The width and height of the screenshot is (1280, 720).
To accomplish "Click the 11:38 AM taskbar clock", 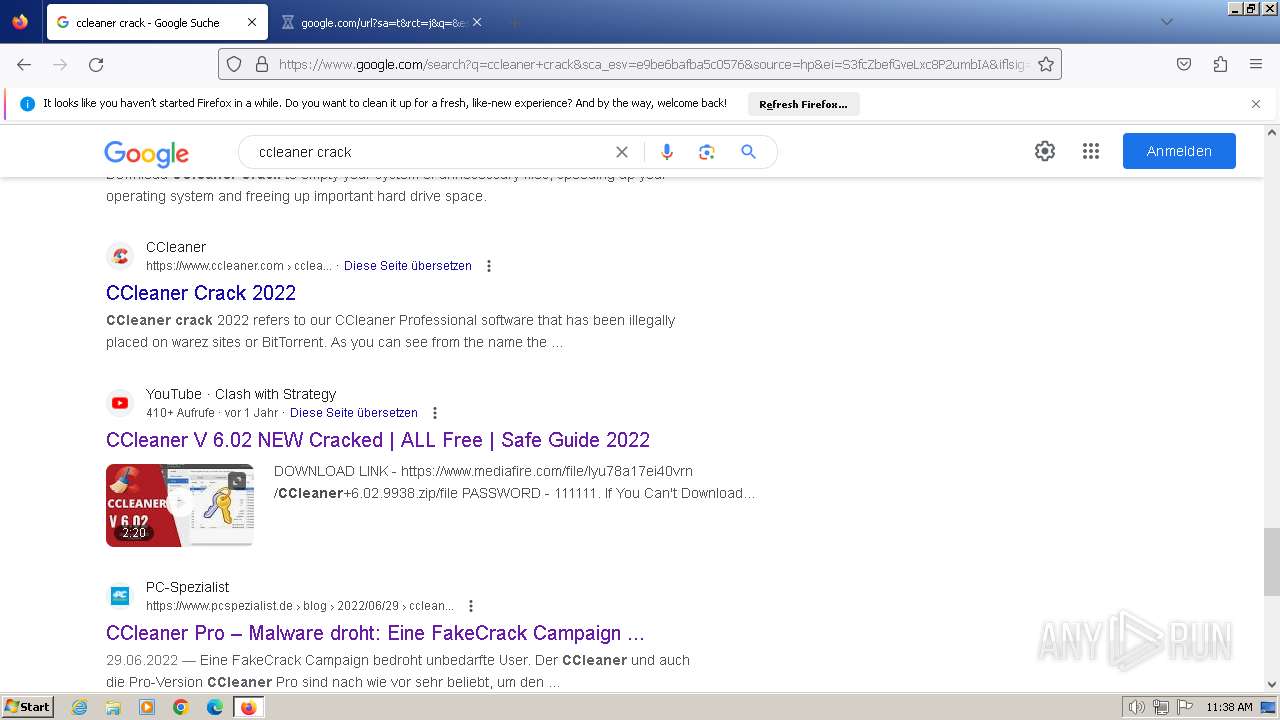I will coord(1229,707).
